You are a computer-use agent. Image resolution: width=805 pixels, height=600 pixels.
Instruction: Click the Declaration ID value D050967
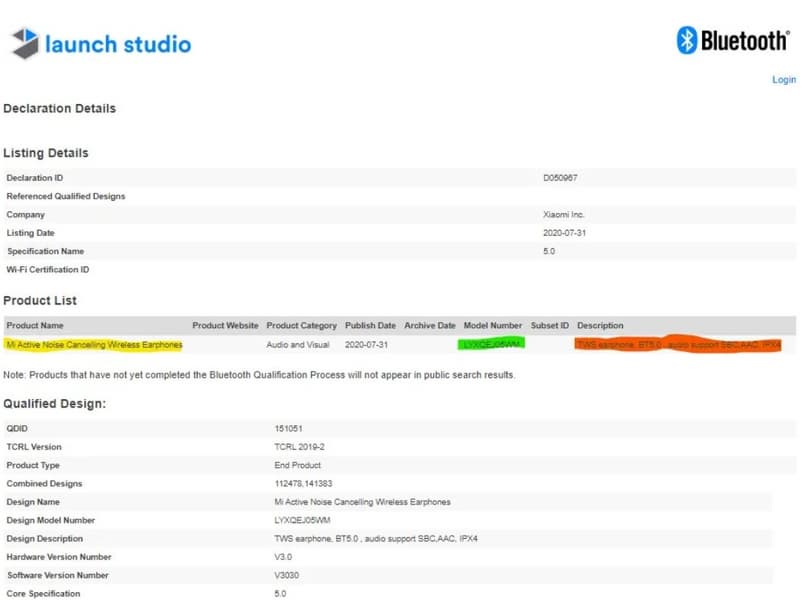click(560, 177)
